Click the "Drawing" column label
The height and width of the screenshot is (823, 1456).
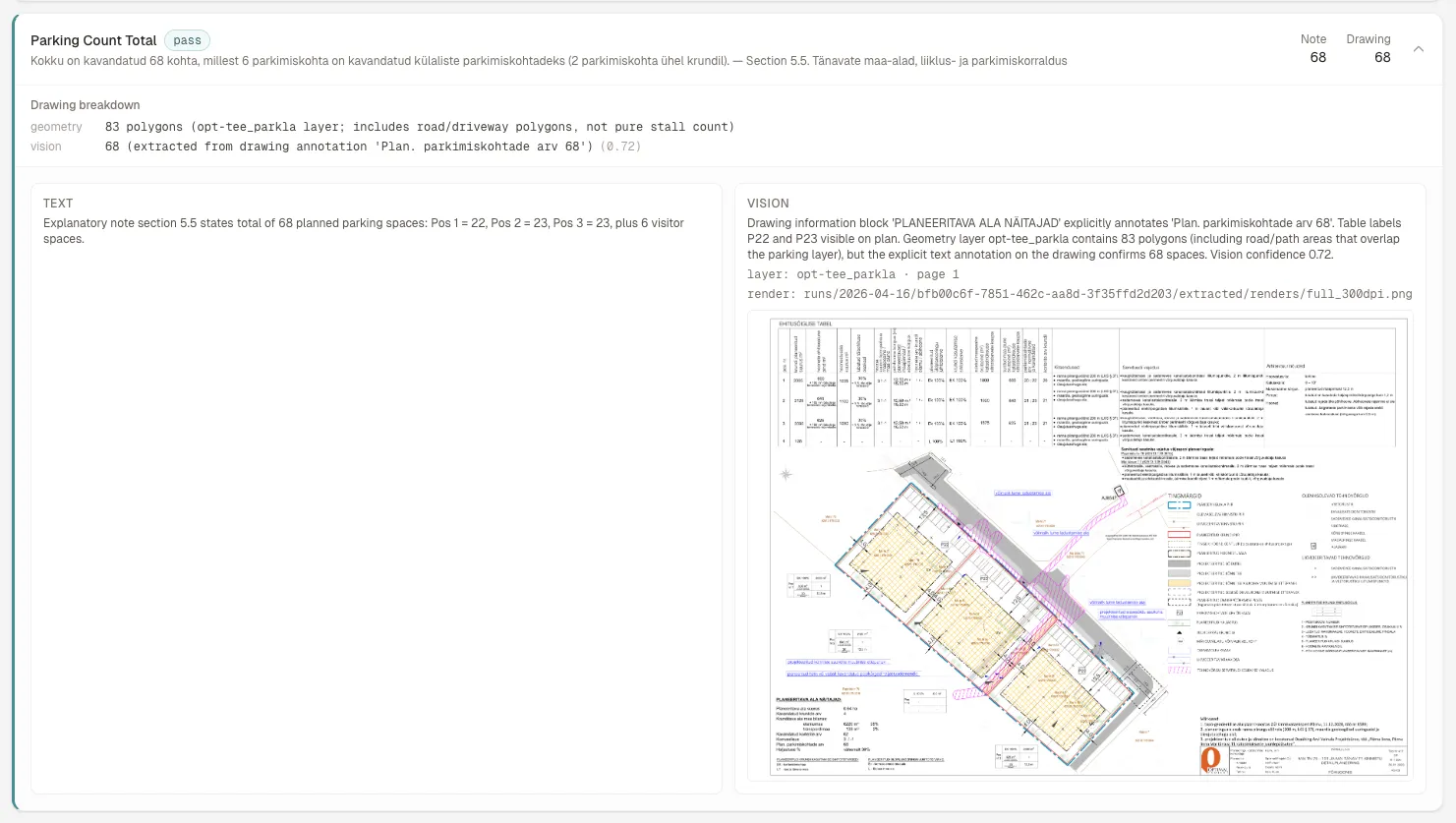click(1369, 39)
